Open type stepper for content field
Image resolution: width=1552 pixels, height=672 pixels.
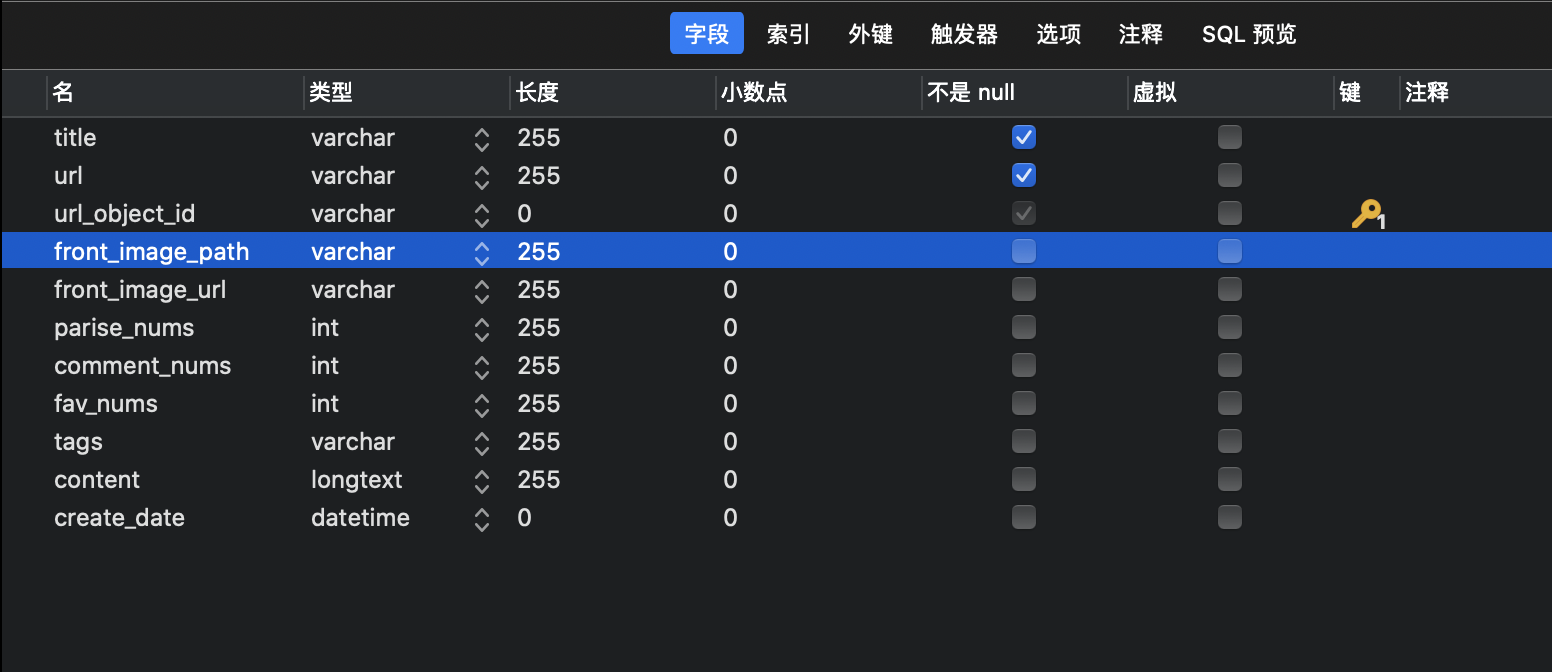482,481
